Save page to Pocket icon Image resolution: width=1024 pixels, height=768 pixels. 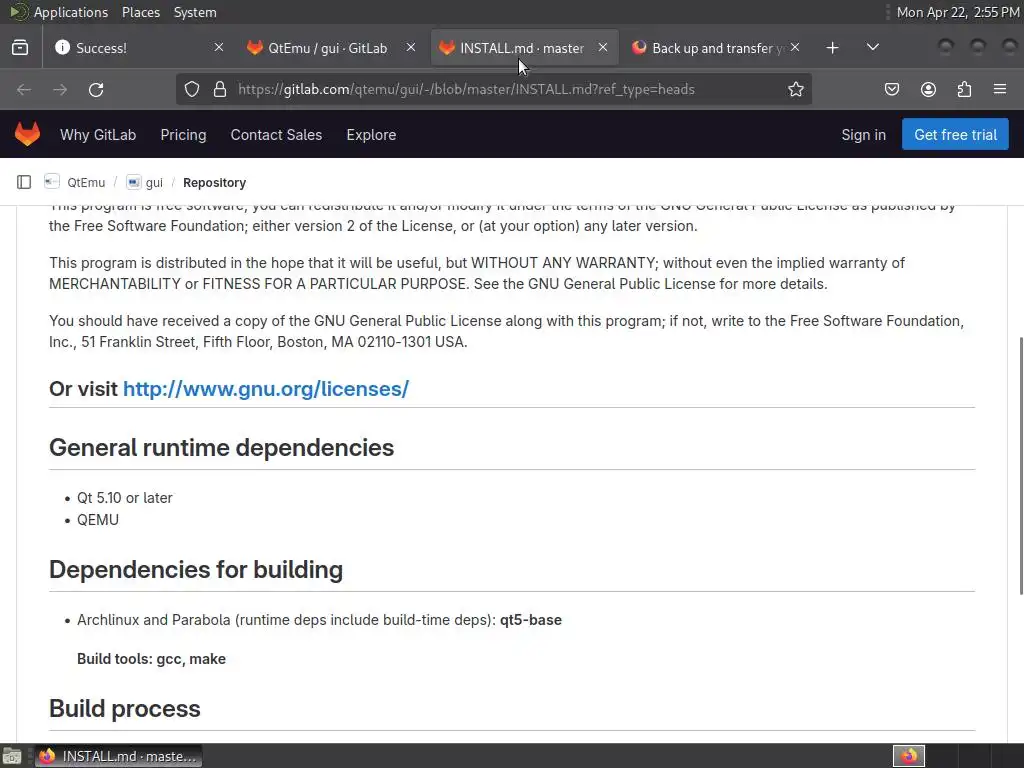pos(892,89)
